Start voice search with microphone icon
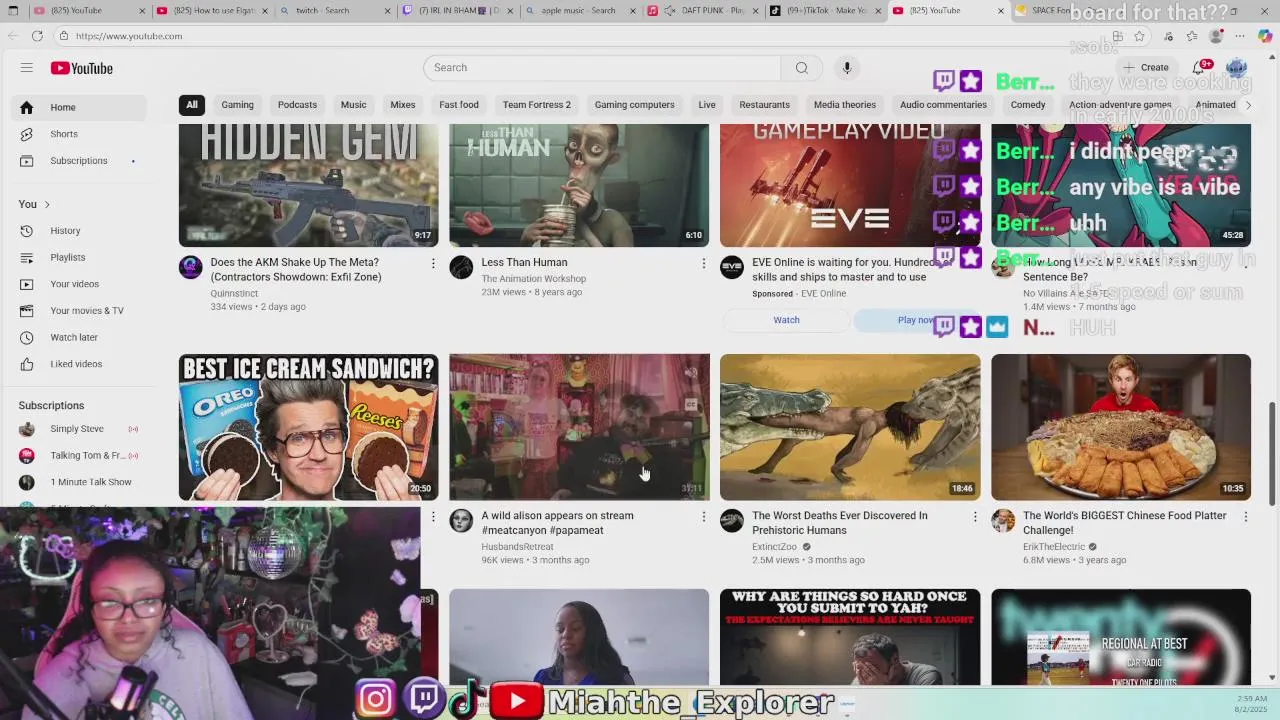The image size is (1280, 720). [x=847, y=67]
